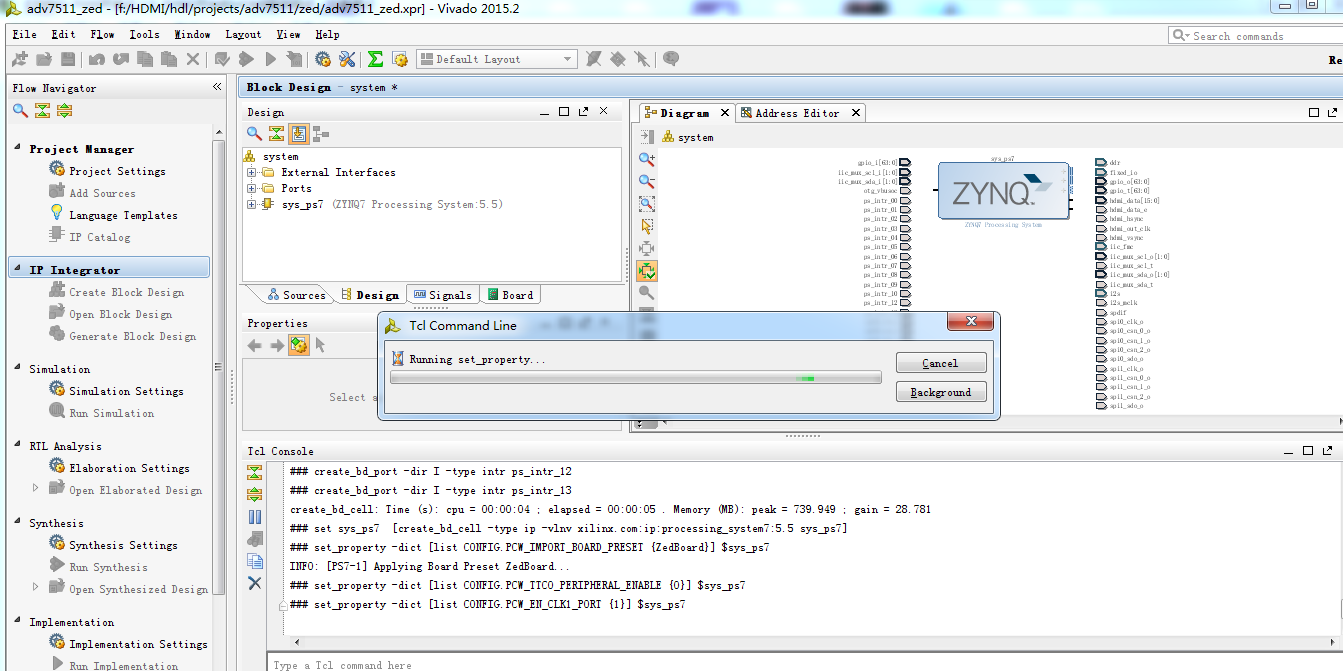Click Cancel in Tcl Command Line dialog
Screen dimensions: 1343x671
(941, 363)
